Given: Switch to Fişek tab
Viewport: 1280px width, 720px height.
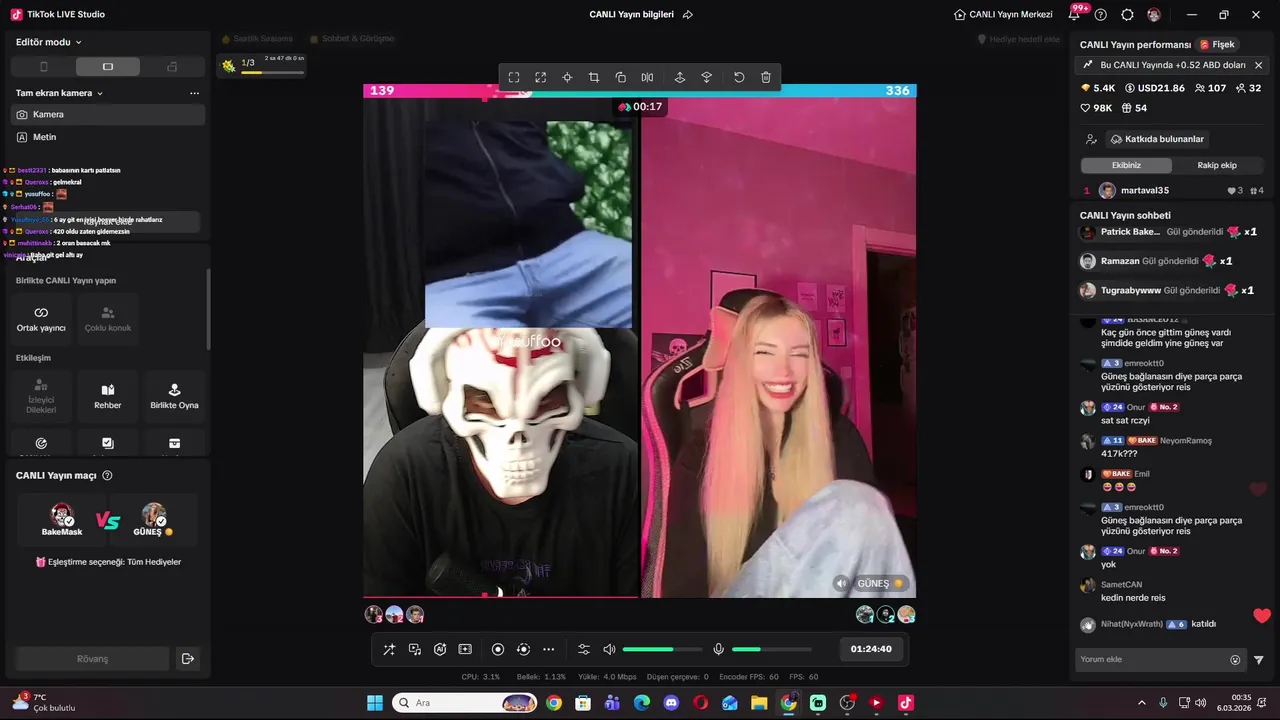Looking at the screenshot, I should pyautogui.click(x=1217, y=45).
